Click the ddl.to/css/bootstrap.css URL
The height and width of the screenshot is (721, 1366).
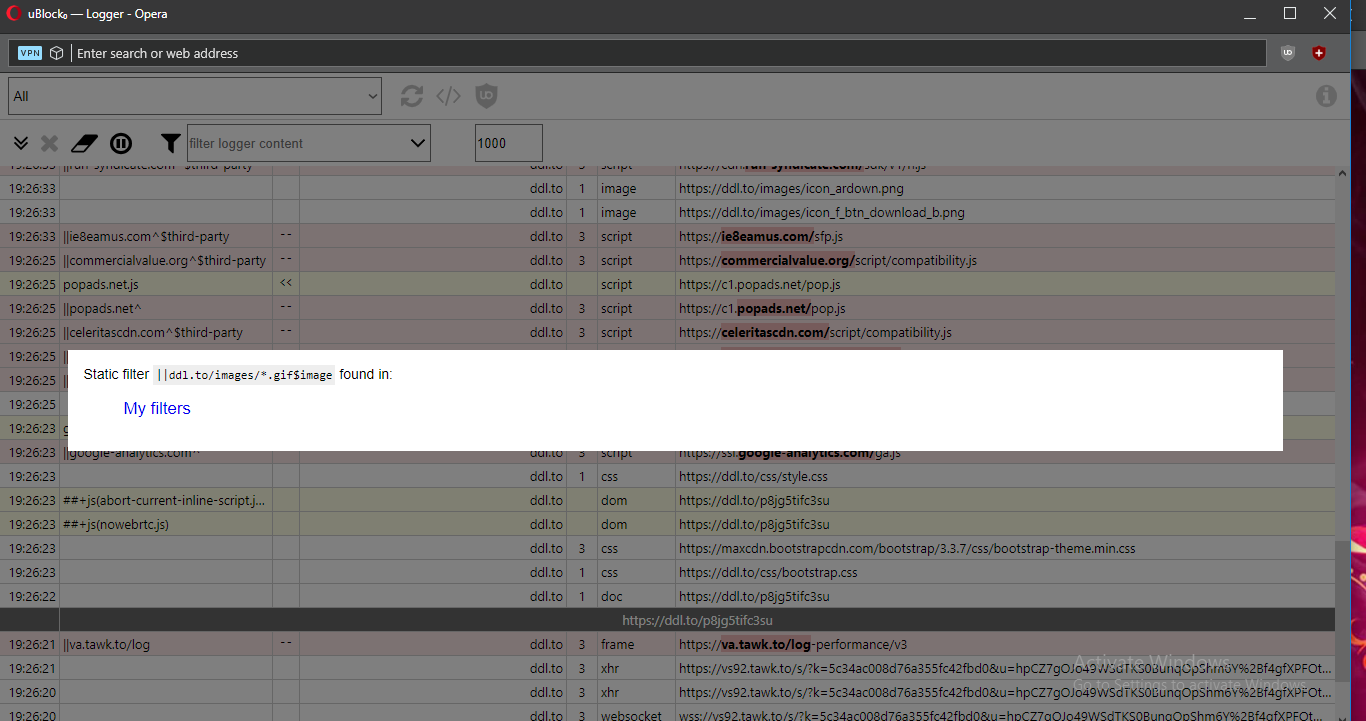click(768, 572)
